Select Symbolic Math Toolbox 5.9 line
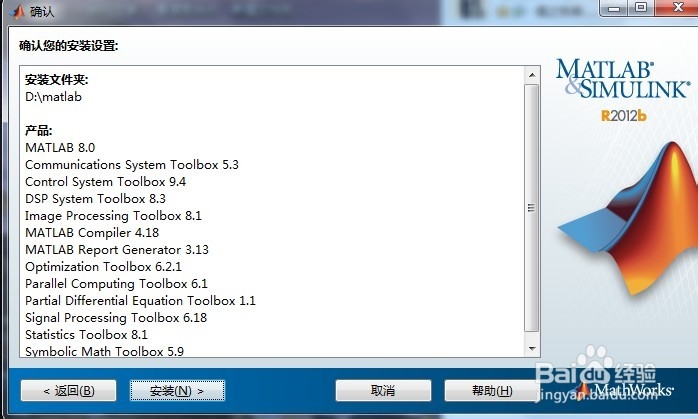Viewport: 698px width, 419px height. (x=105, y=351)
